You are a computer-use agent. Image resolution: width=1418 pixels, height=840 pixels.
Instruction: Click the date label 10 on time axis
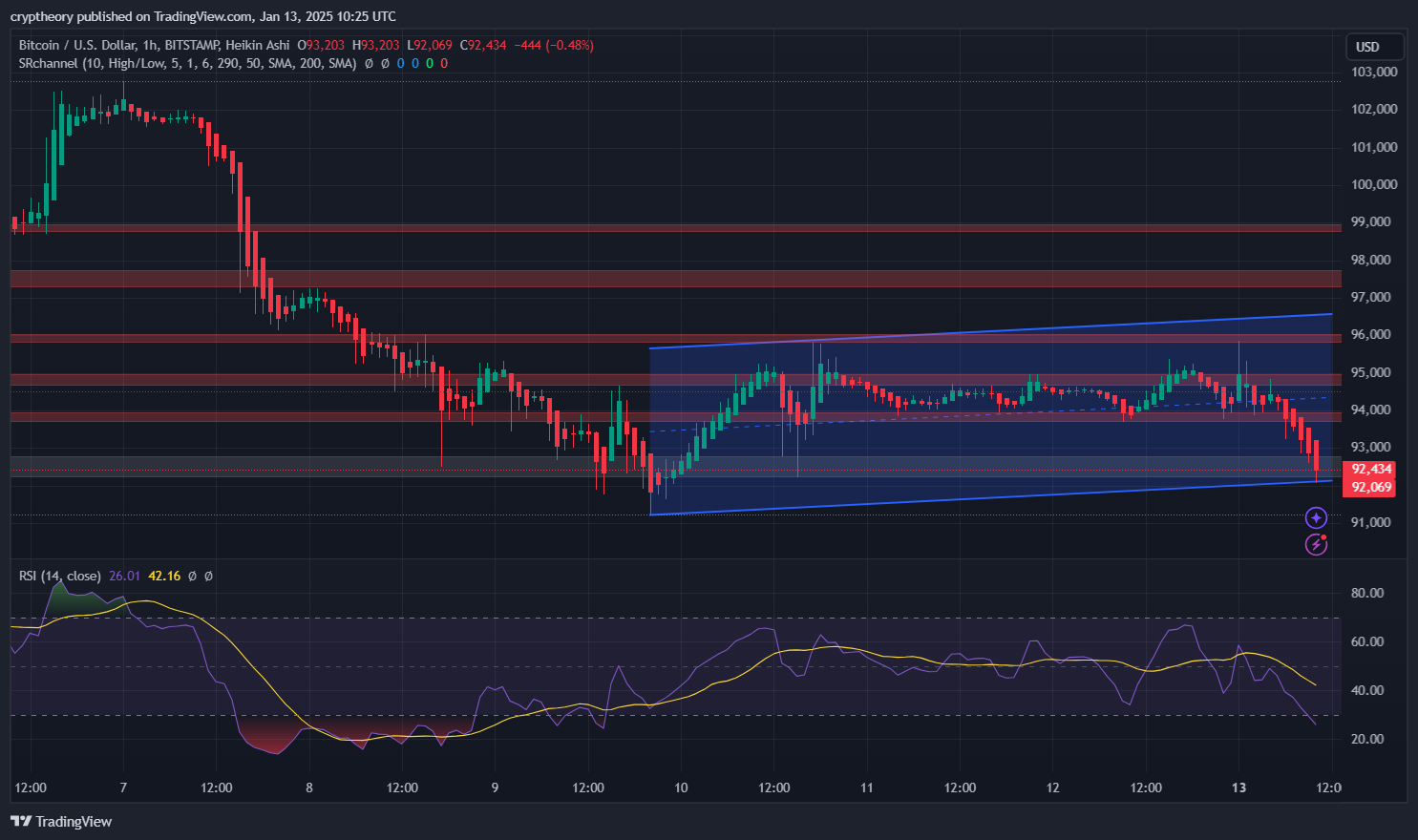tap(681, 787)
